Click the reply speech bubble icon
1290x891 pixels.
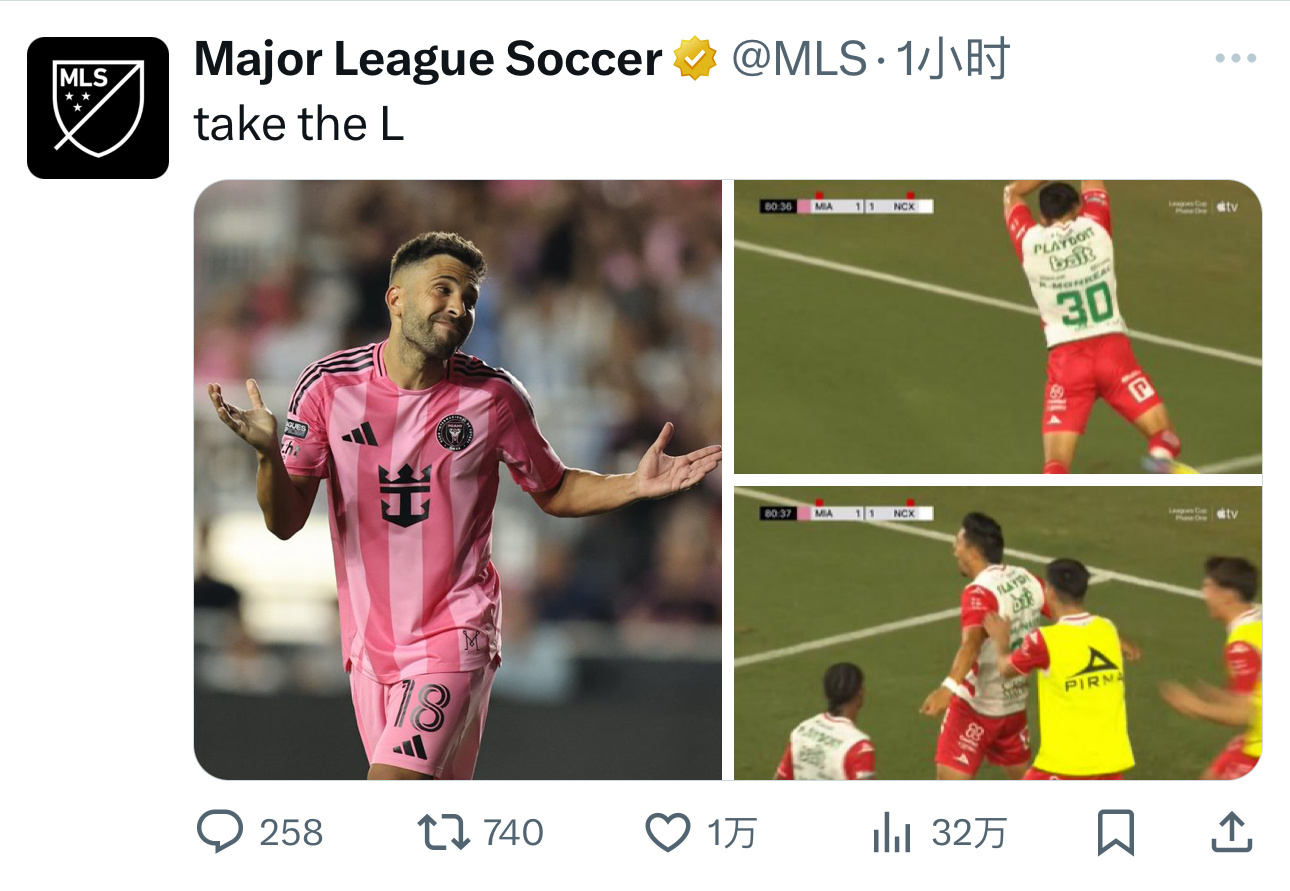[218, 832]
